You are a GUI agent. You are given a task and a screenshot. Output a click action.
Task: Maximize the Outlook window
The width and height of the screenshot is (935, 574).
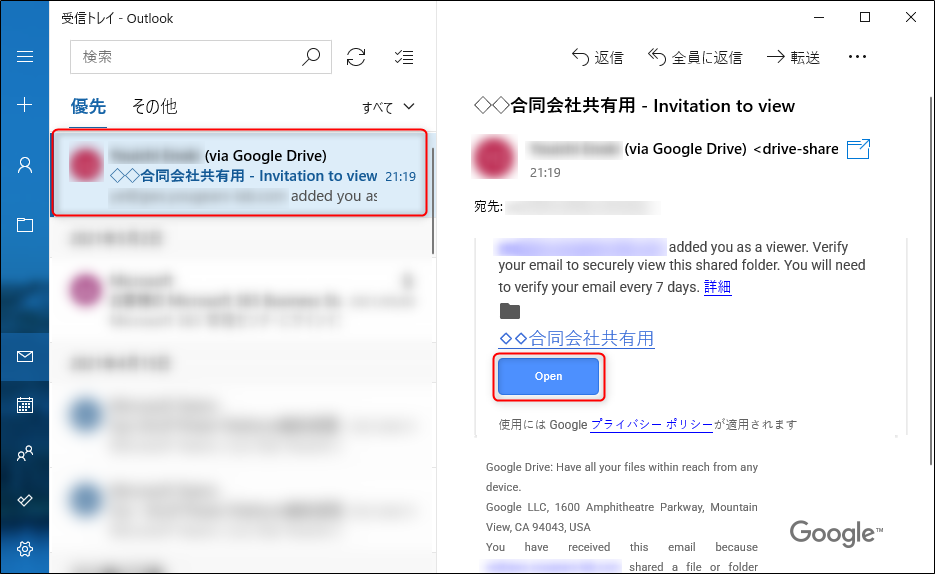click(865, 17)
